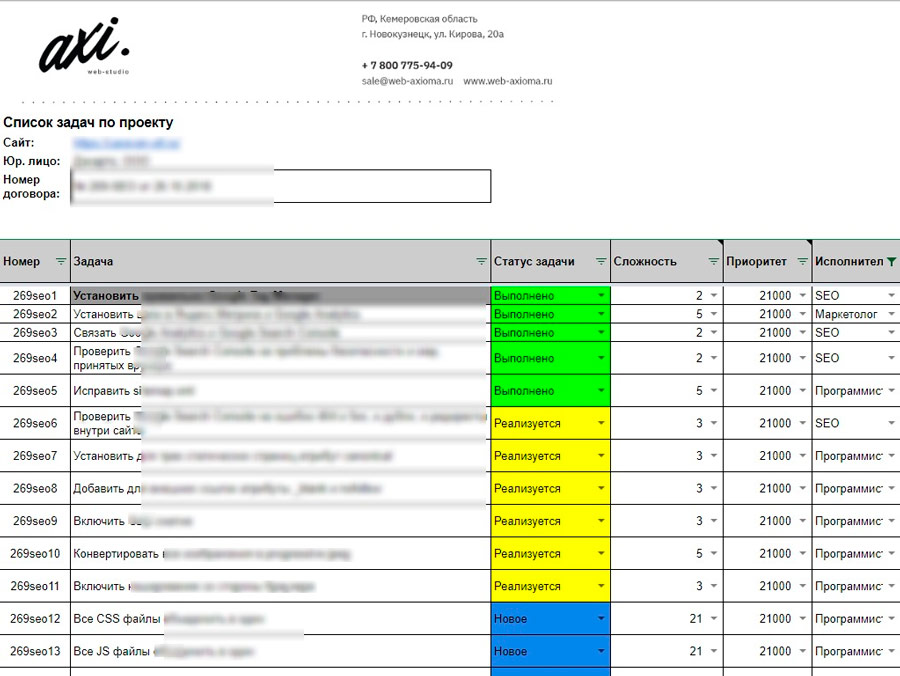The image size is (900, 676).
Task: Expand the Новое status dropdown for 269seo12
Action: pos(601,619)
